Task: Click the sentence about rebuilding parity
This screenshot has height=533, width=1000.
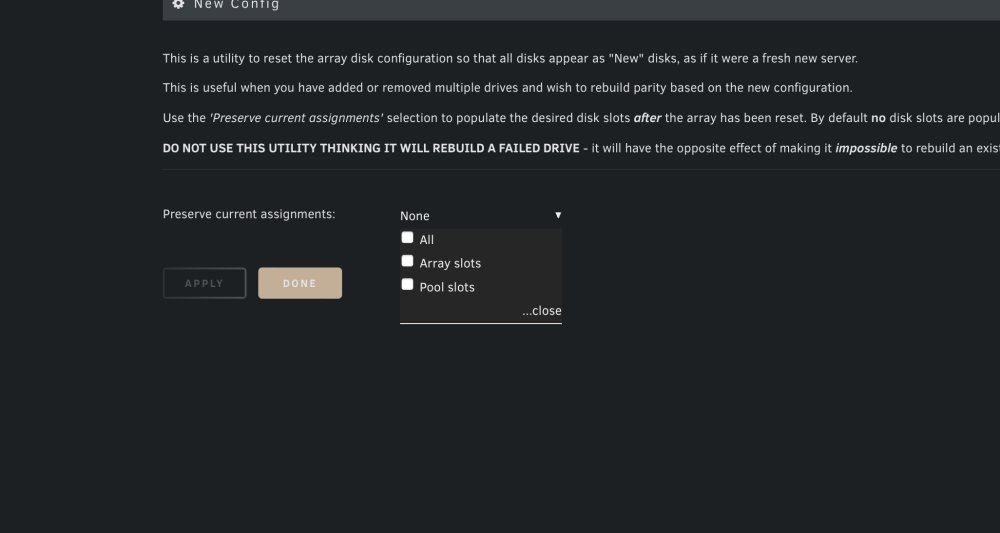Action: [508, 88]
